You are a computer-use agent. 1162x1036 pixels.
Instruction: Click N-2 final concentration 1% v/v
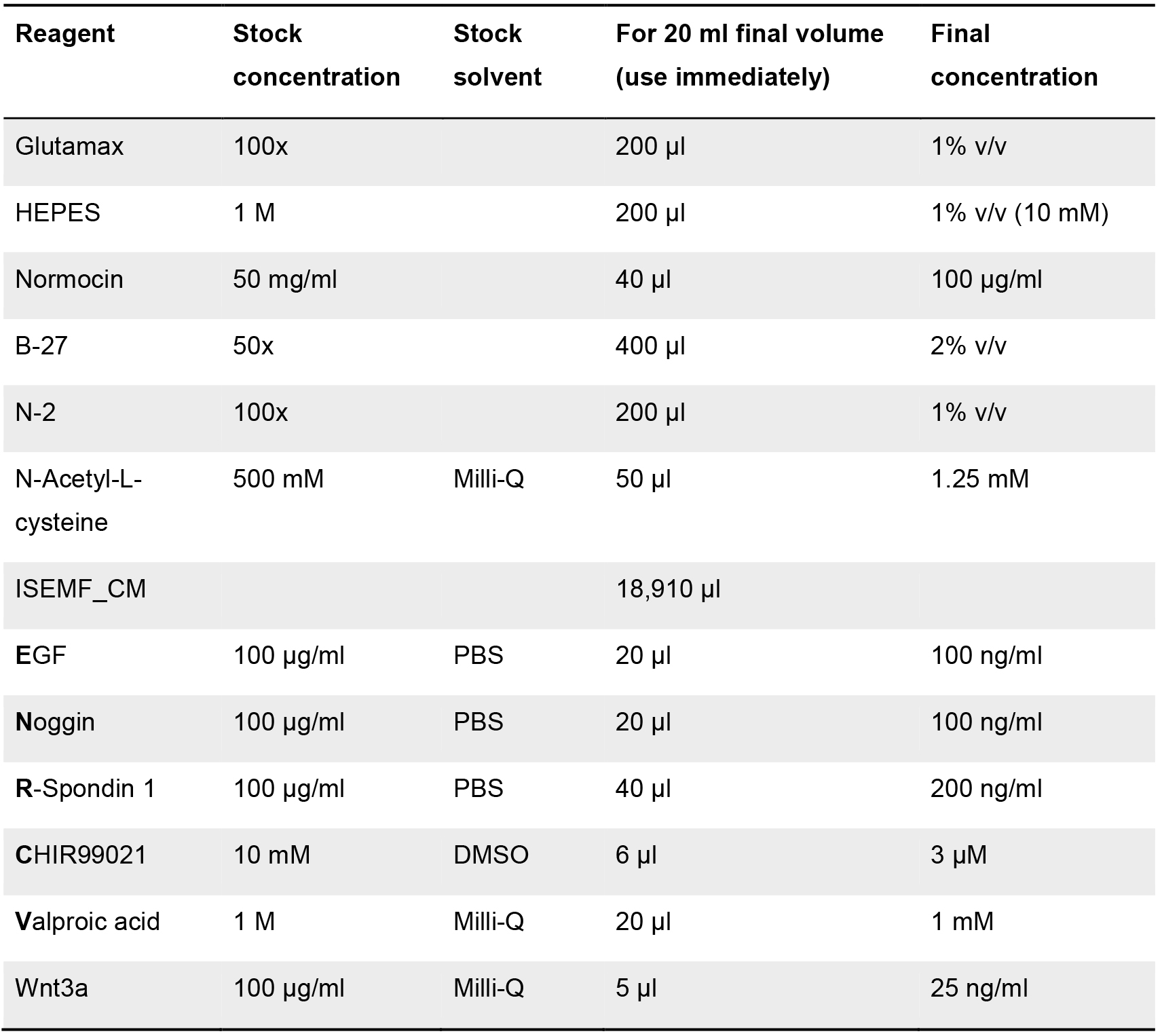tap(969, 413)
